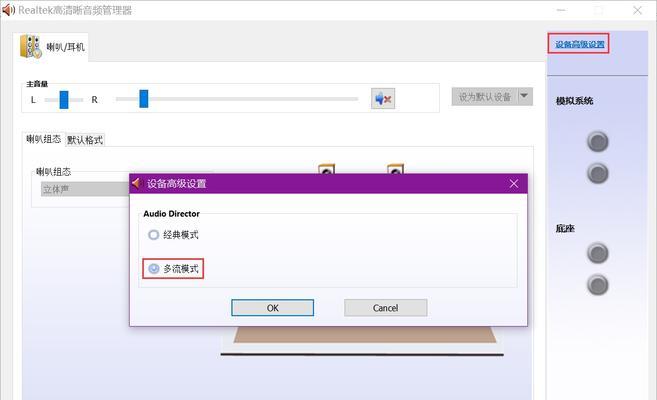This screenshot has height=400, width=657.
Task: Switch to the 喇叭组态 tab
Action: tap(43, 139)
